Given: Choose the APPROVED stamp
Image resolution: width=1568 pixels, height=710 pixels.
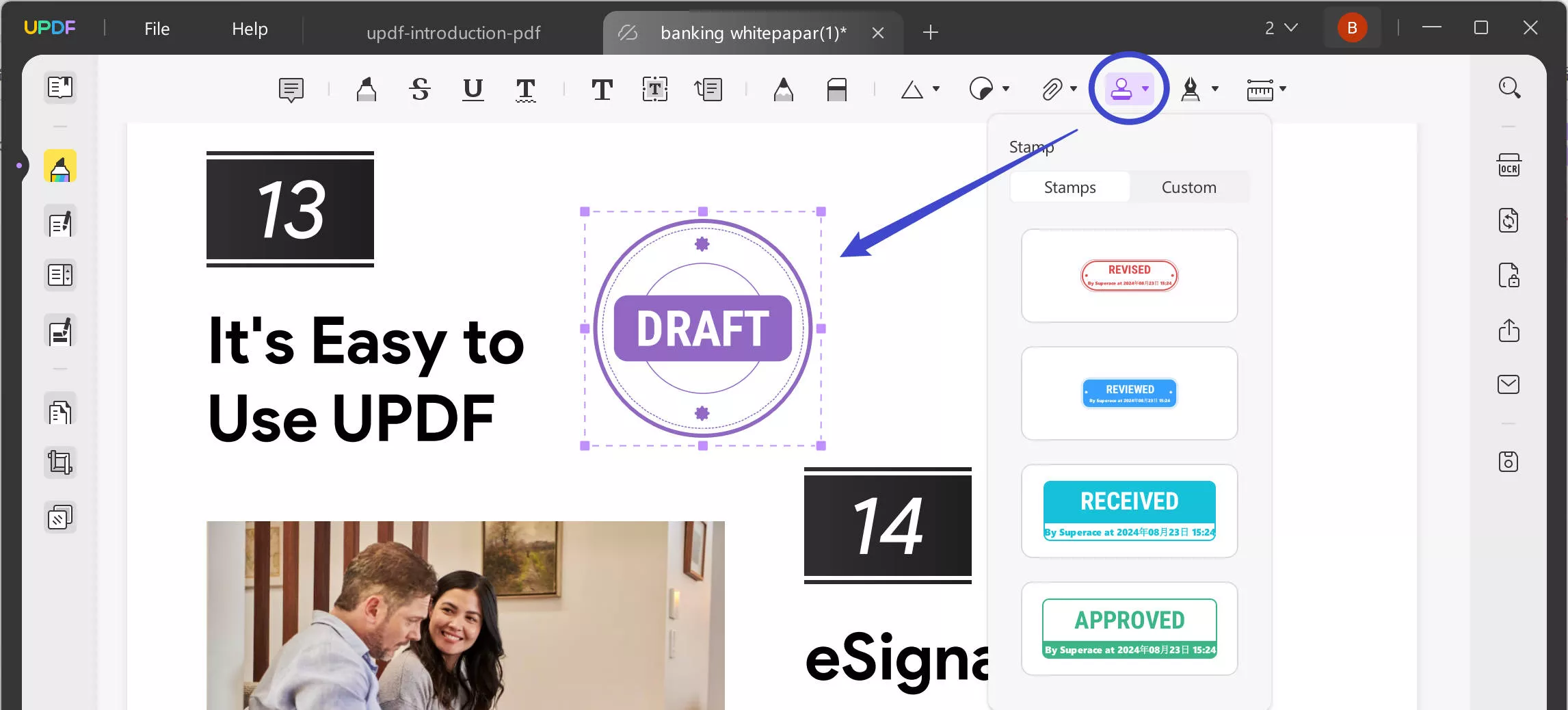Looking at the screenshot, I should point(1129,629).
